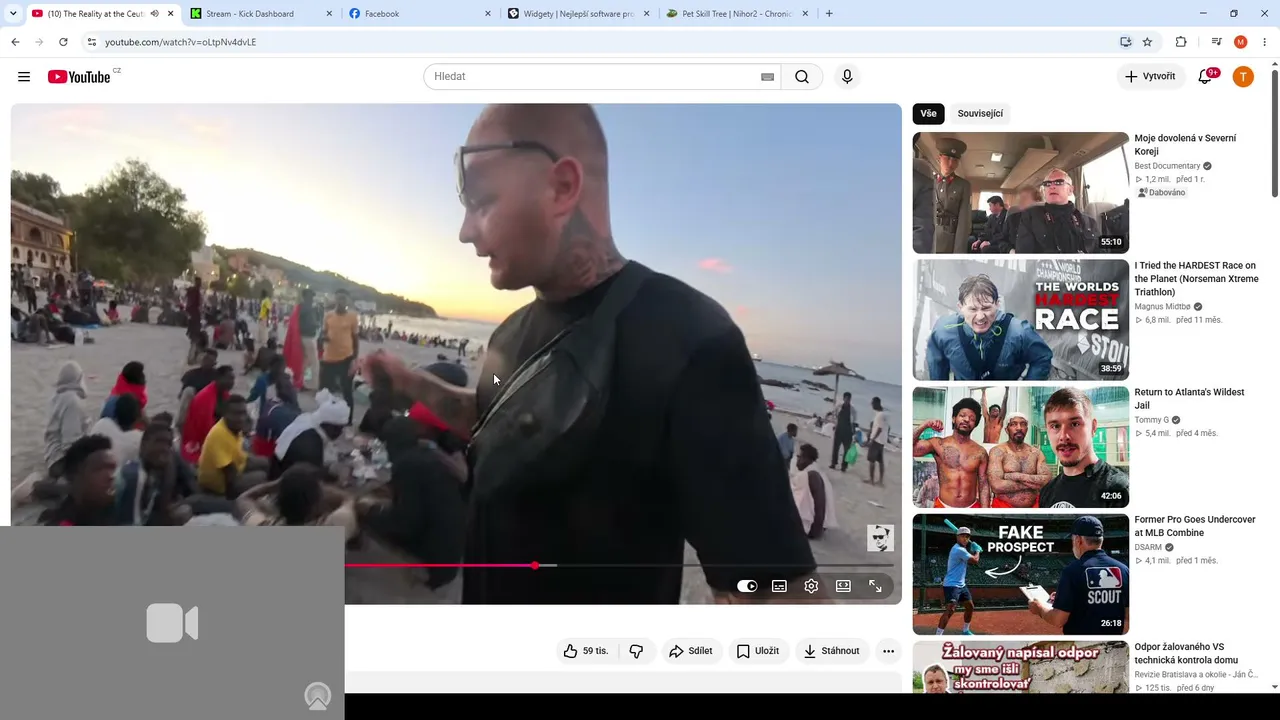Open the notifications bell
This screenshot has width=1280, height=720.
pyautogui.click(x=1205, y=77)
